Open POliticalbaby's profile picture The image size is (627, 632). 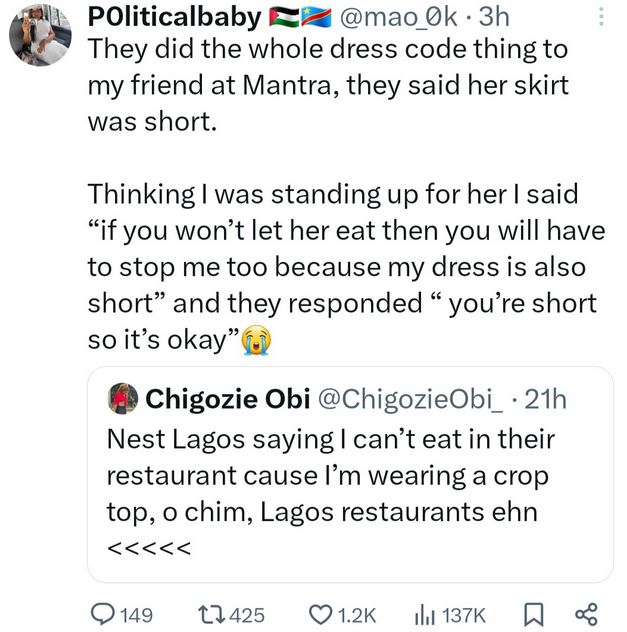pos(40,35)
